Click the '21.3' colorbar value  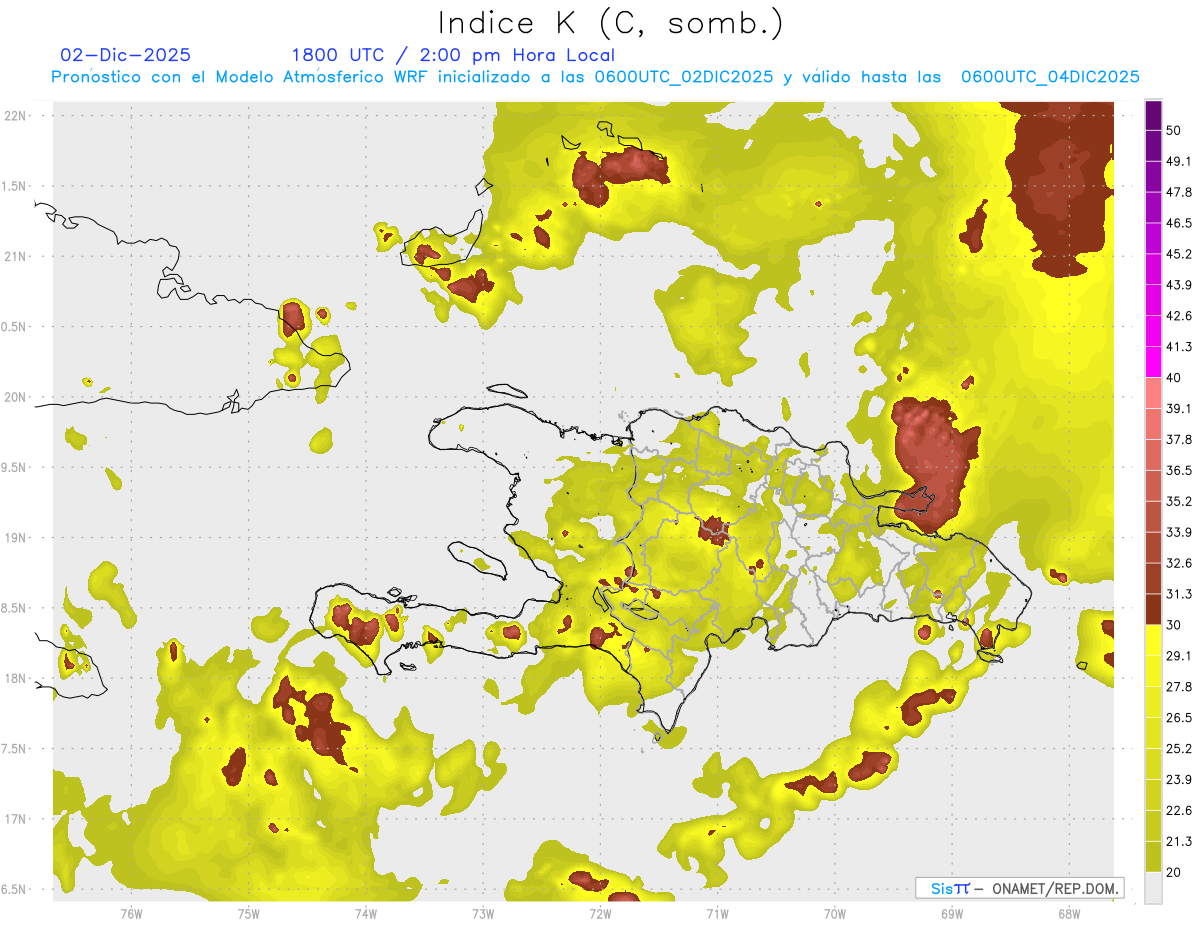[x=1180, y=841]
